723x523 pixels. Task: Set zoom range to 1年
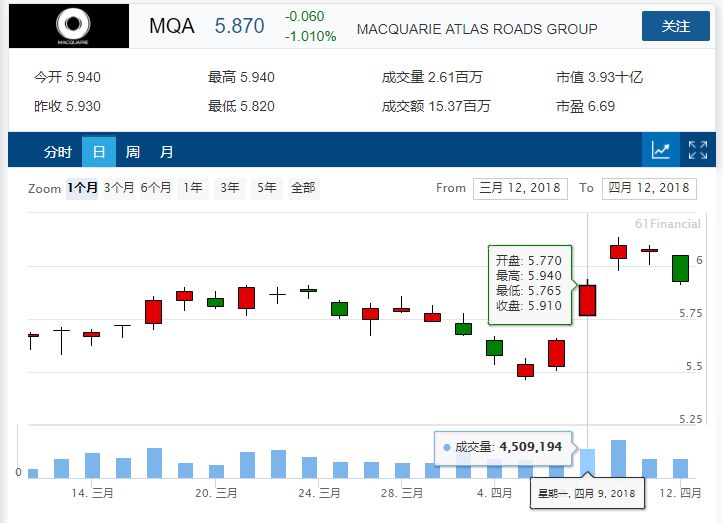[193, 188]
